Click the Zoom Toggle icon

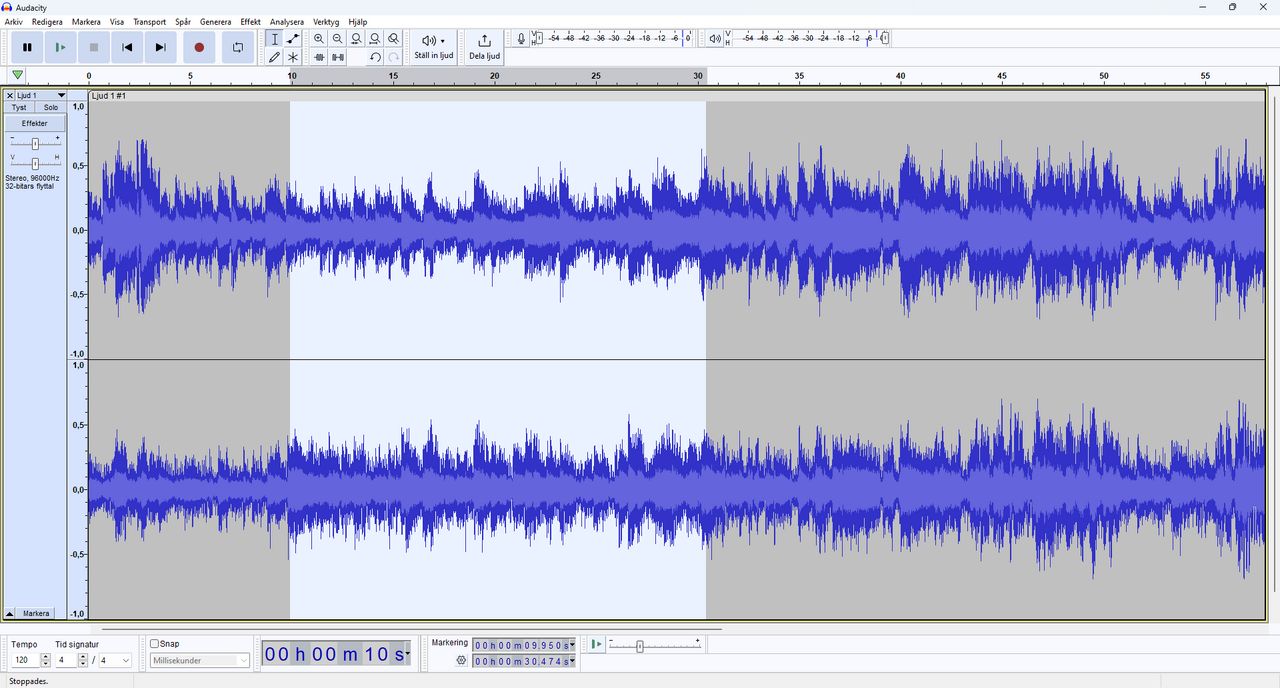tap(394, 39)
